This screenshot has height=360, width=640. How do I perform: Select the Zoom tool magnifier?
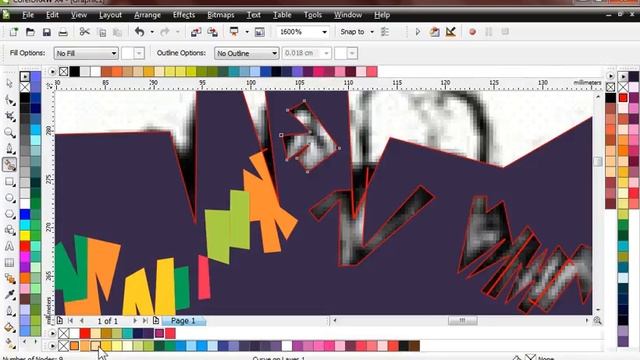9,133
